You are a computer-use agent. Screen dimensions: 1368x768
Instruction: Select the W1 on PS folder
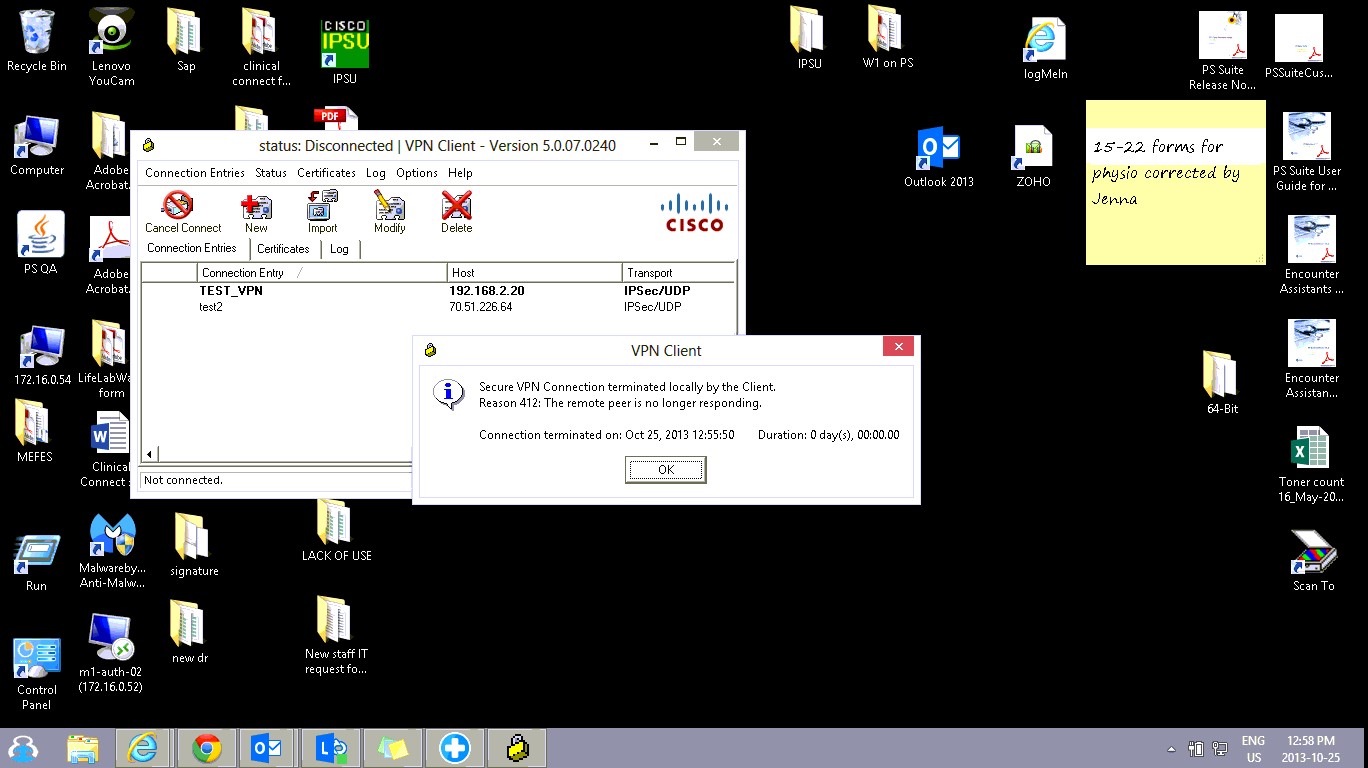(888, 37)
